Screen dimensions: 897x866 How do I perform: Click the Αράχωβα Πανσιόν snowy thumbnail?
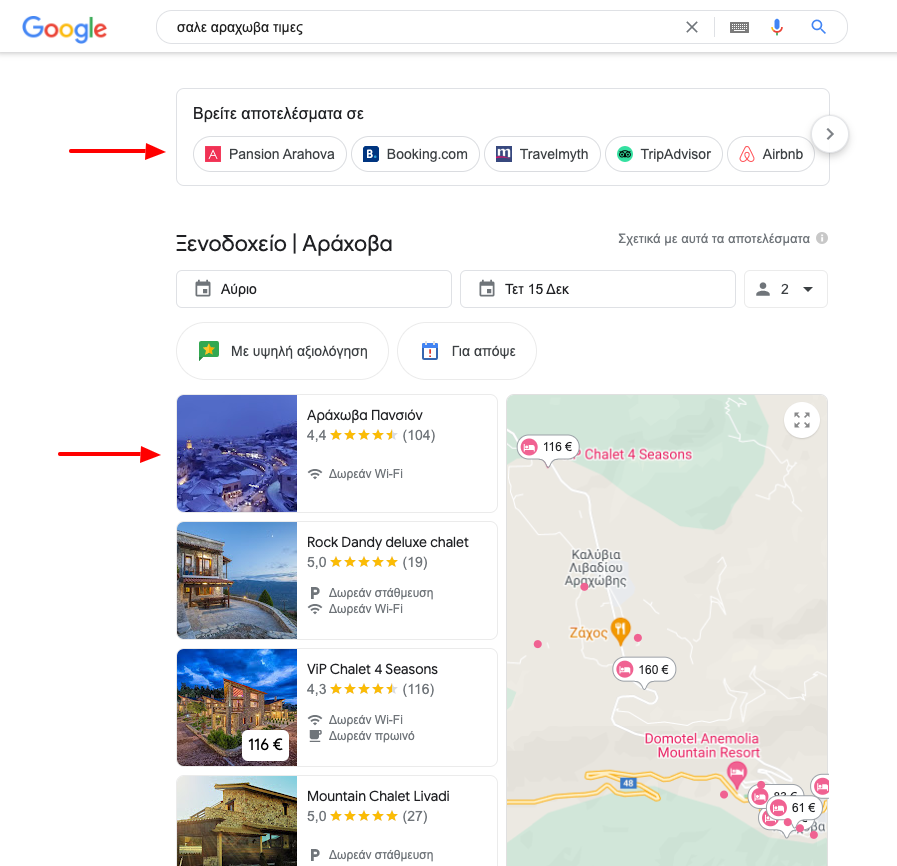[x=237, y=454]
